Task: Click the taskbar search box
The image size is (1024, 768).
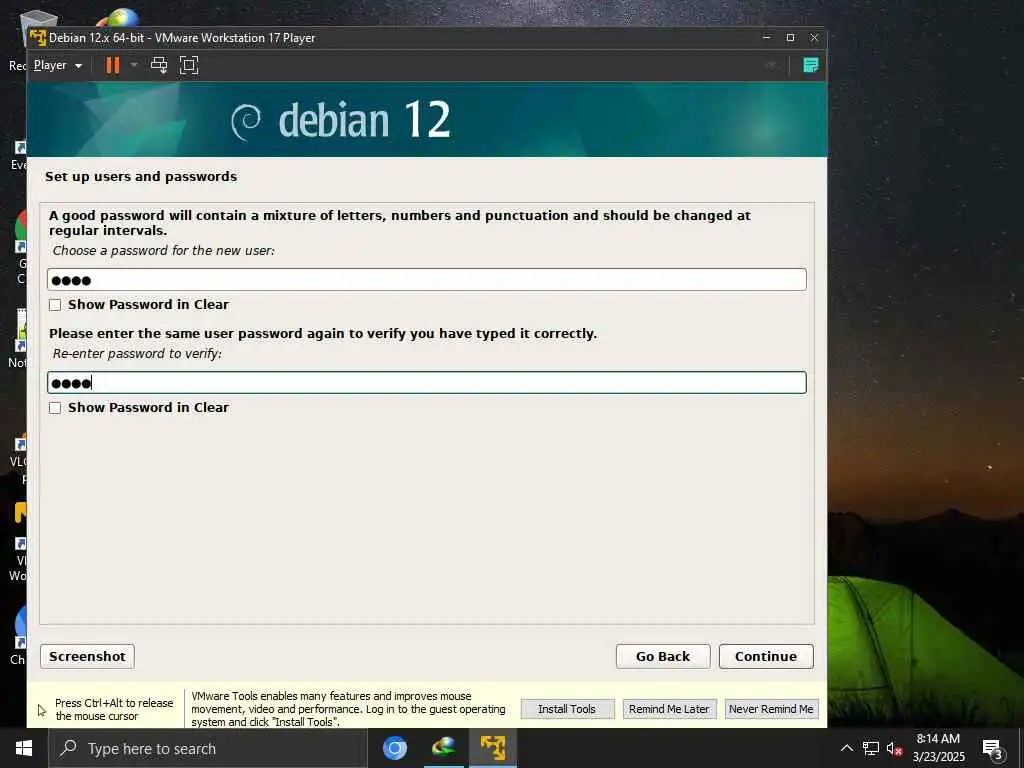Action: [208, 748]
